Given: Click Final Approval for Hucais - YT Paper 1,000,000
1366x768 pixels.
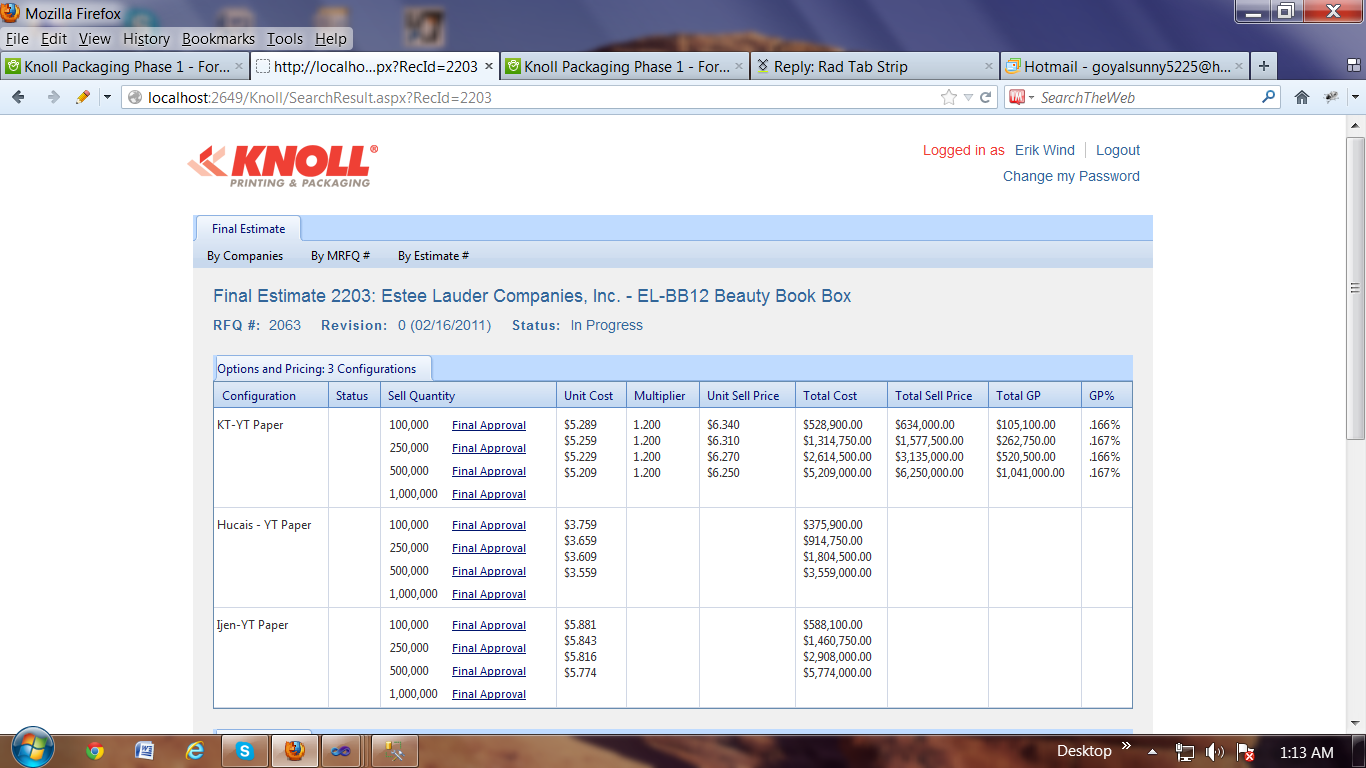Looking at the screenshot, I should (x=489, y=594).
